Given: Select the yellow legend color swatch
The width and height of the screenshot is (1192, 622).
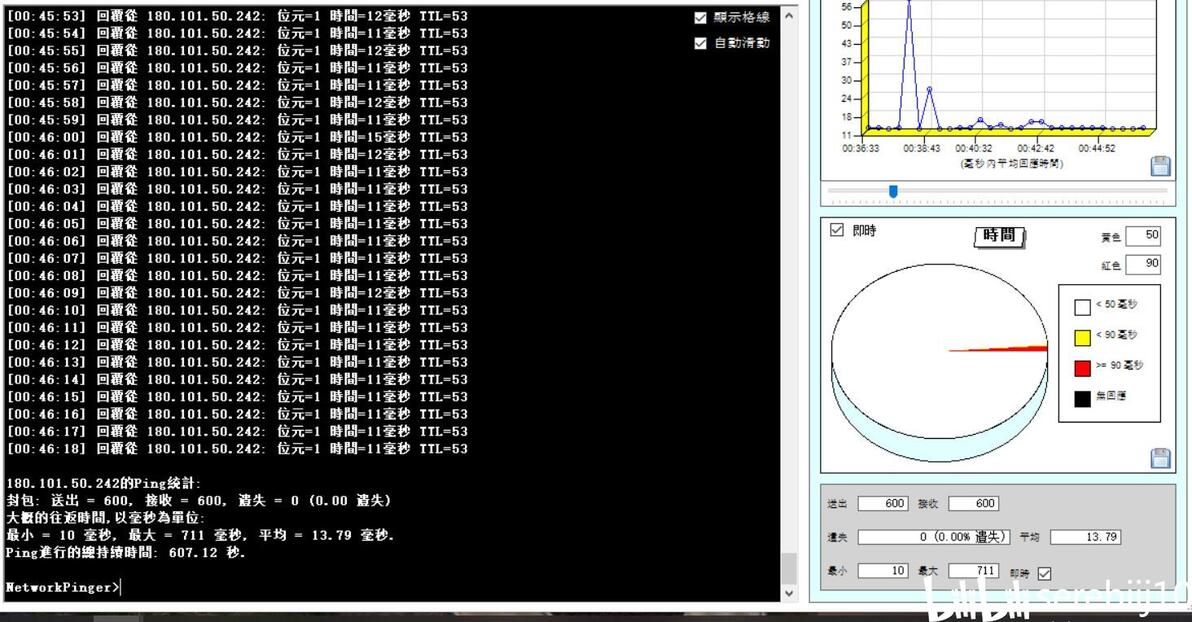Looking at the screenshot, I should tap(1083, 338).
